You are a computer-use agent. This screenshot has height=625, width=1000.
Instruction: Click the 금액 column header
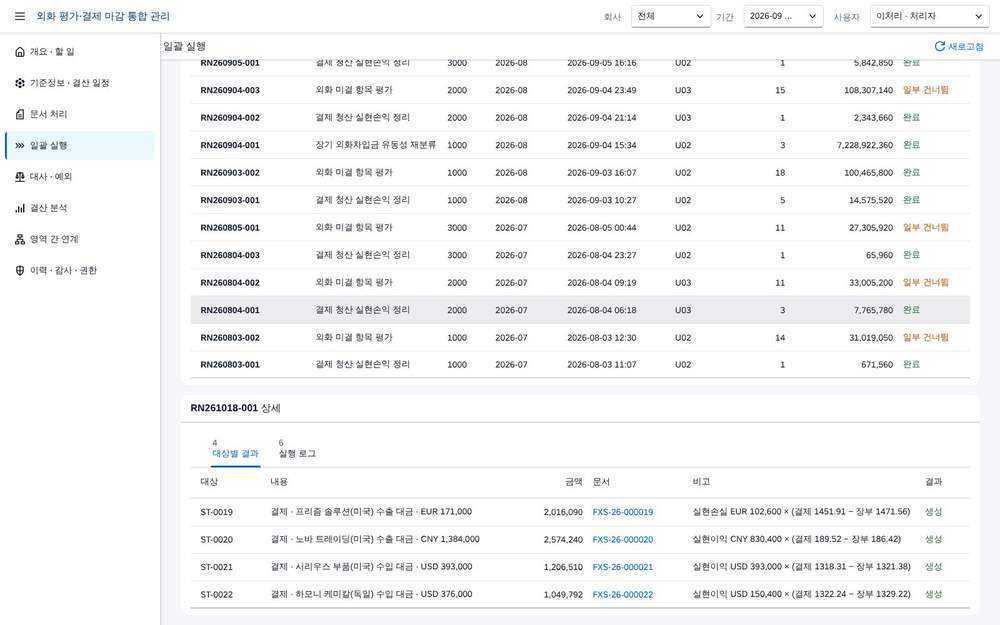(573, 482)
